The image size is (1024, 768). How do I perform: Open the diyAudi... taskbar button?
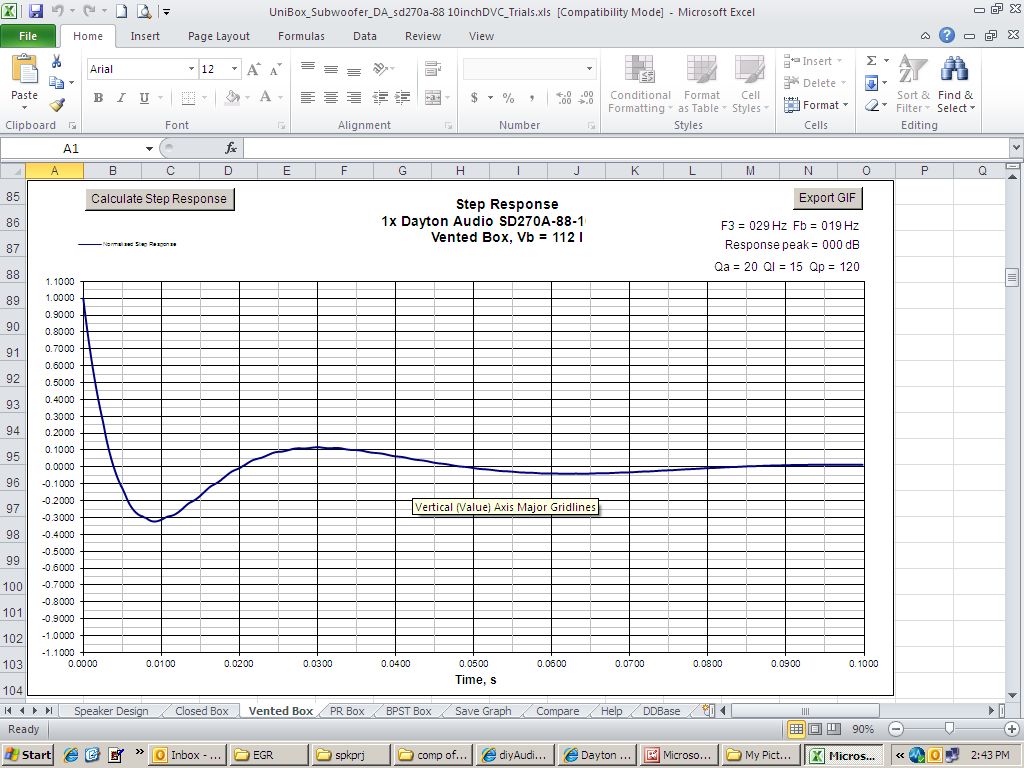516,755
